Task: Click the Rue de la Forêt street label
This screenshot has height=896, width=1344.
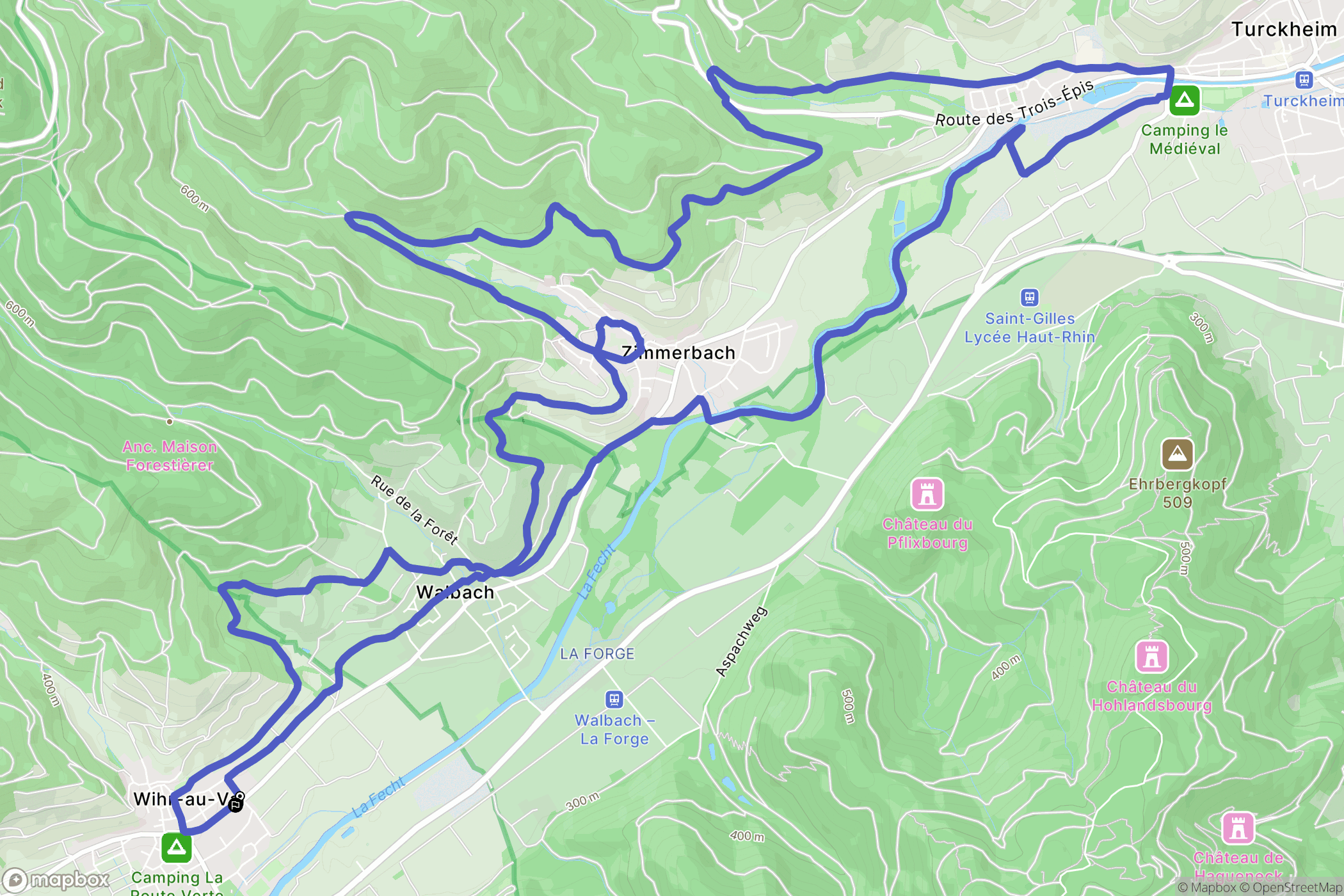Action: pos(415,510)
